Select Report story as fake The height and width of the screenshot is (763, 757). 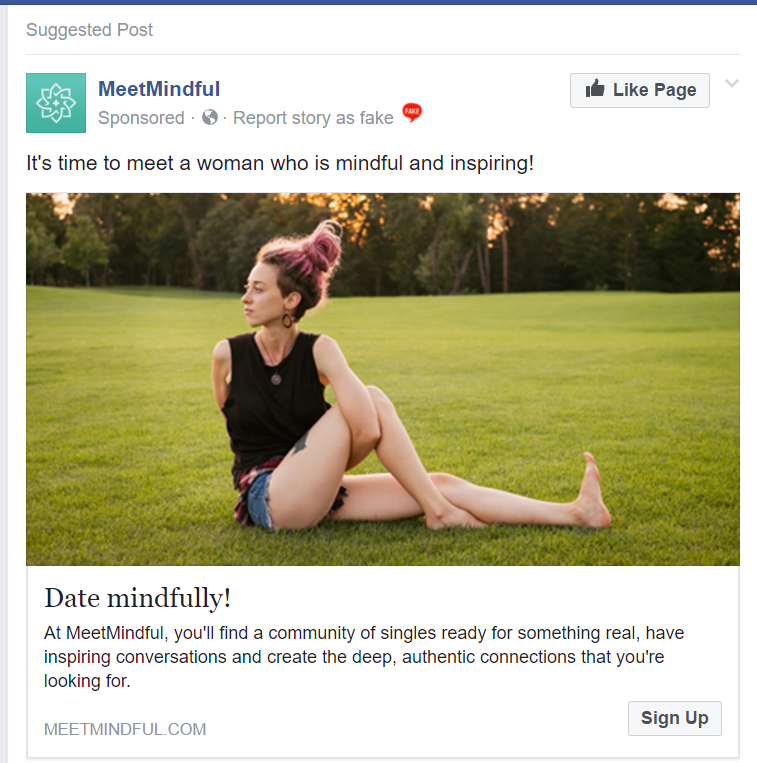tap(314, 118)
